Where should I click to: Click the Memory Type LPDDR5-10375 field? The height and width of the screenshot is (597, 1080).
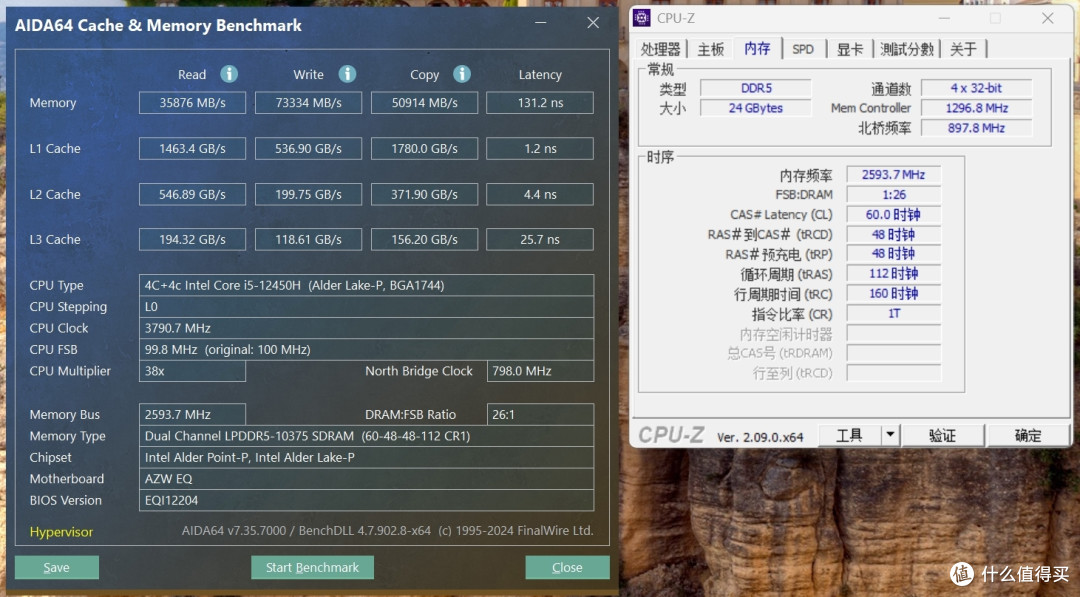[366, 436]
